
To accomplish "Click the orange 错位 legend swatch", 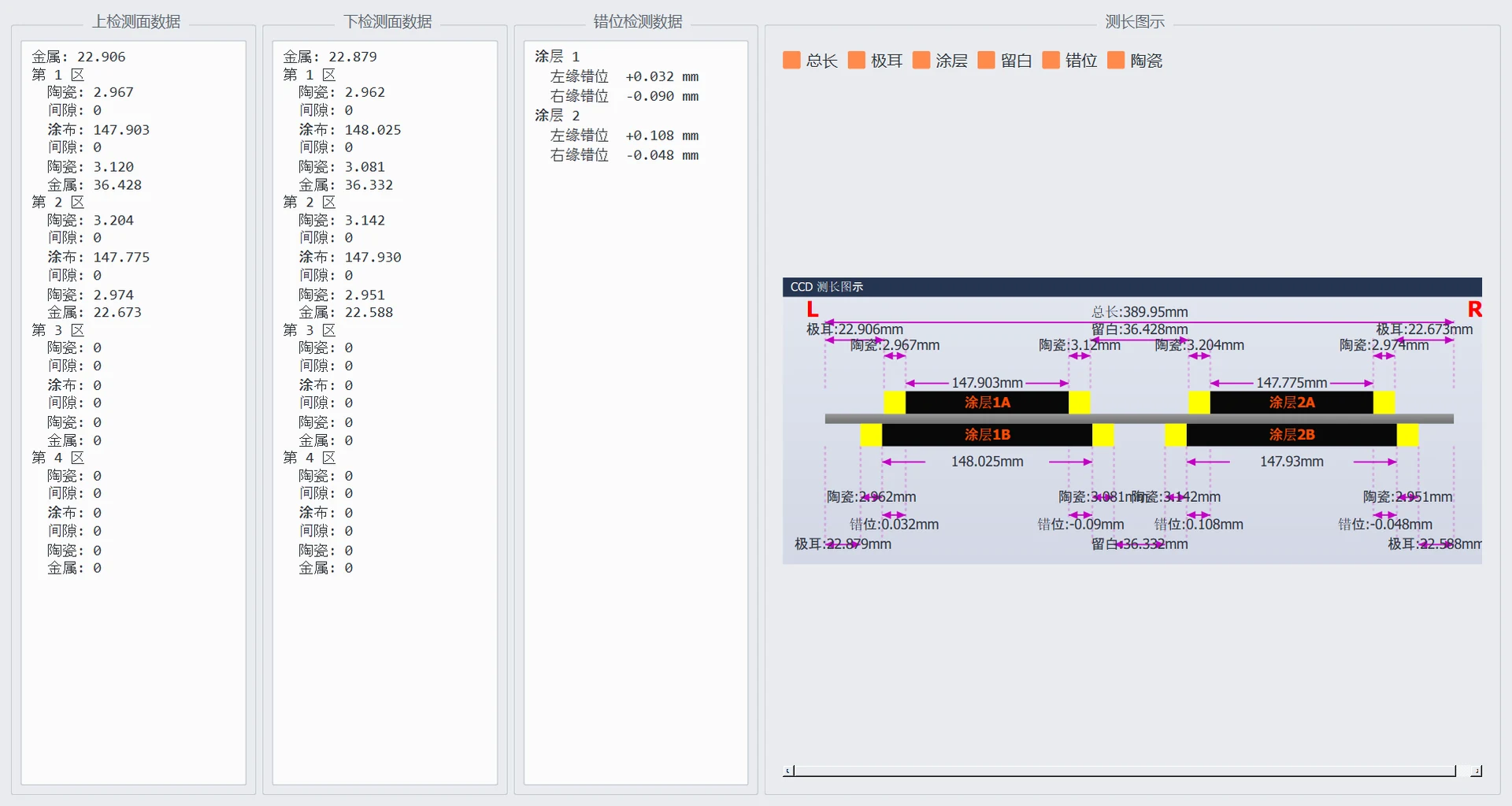I will coord(1051,60).
